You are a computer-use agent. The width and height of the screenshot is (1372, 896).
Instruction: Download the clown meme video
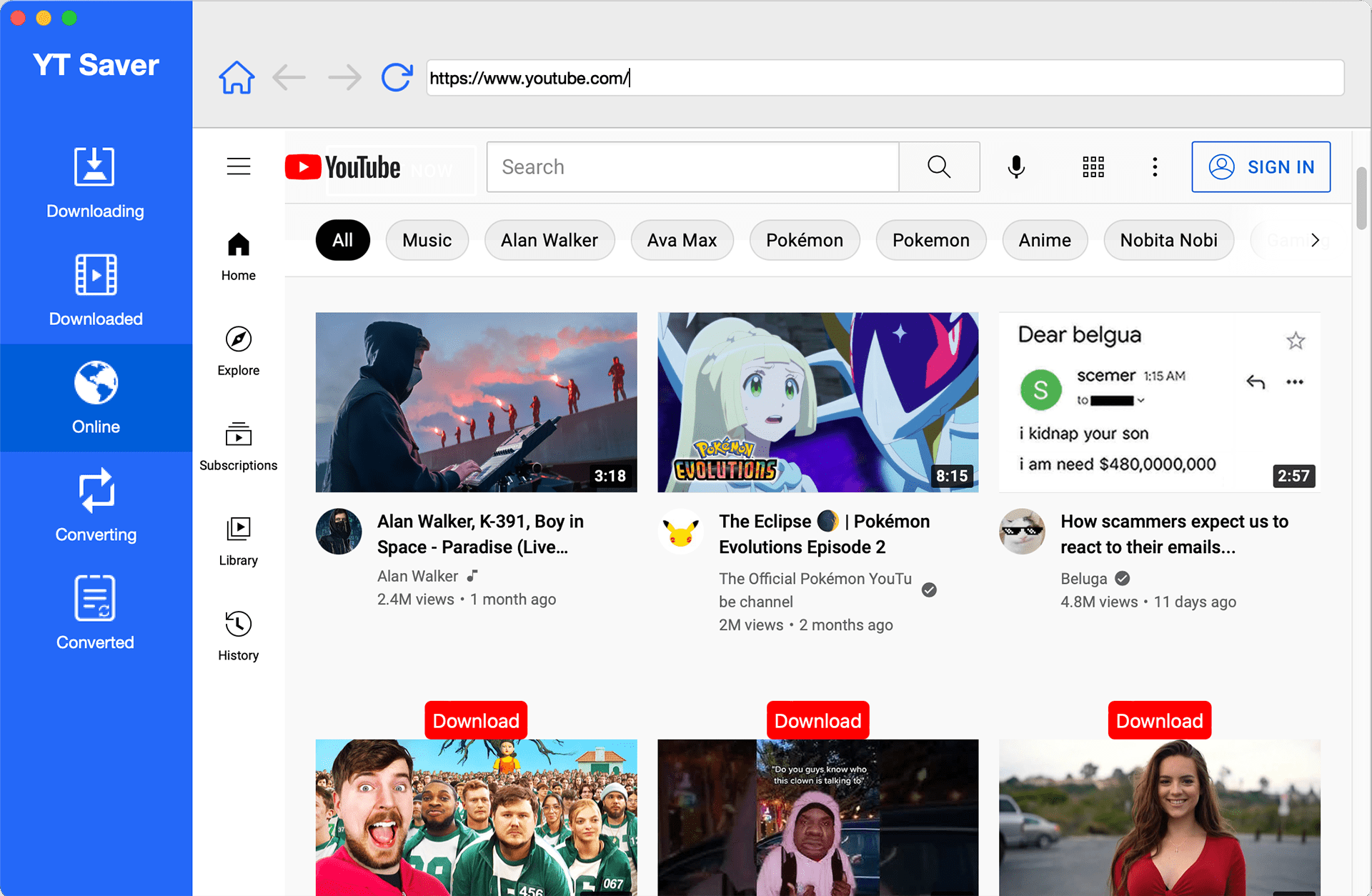(818, 720)
